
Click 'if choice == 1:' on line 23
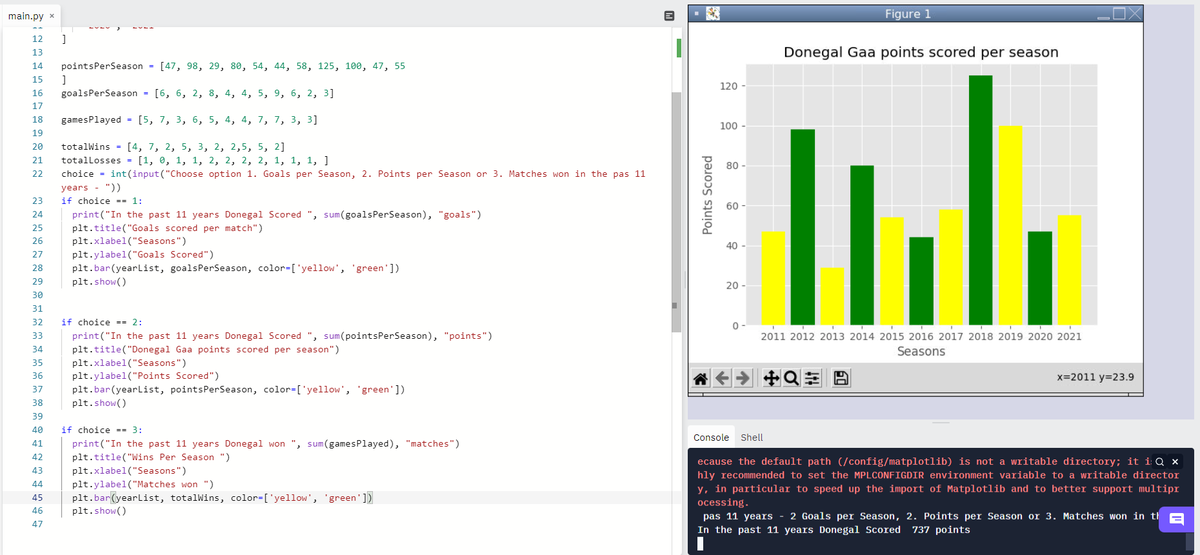click(x=103, y=201)
